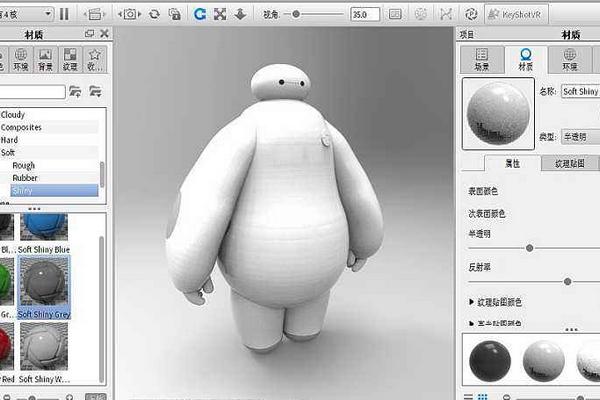Image resolution: width=600 pixels, height=400 pixels.
Task: Click the library search field
Action: click(x=32, y=92)
